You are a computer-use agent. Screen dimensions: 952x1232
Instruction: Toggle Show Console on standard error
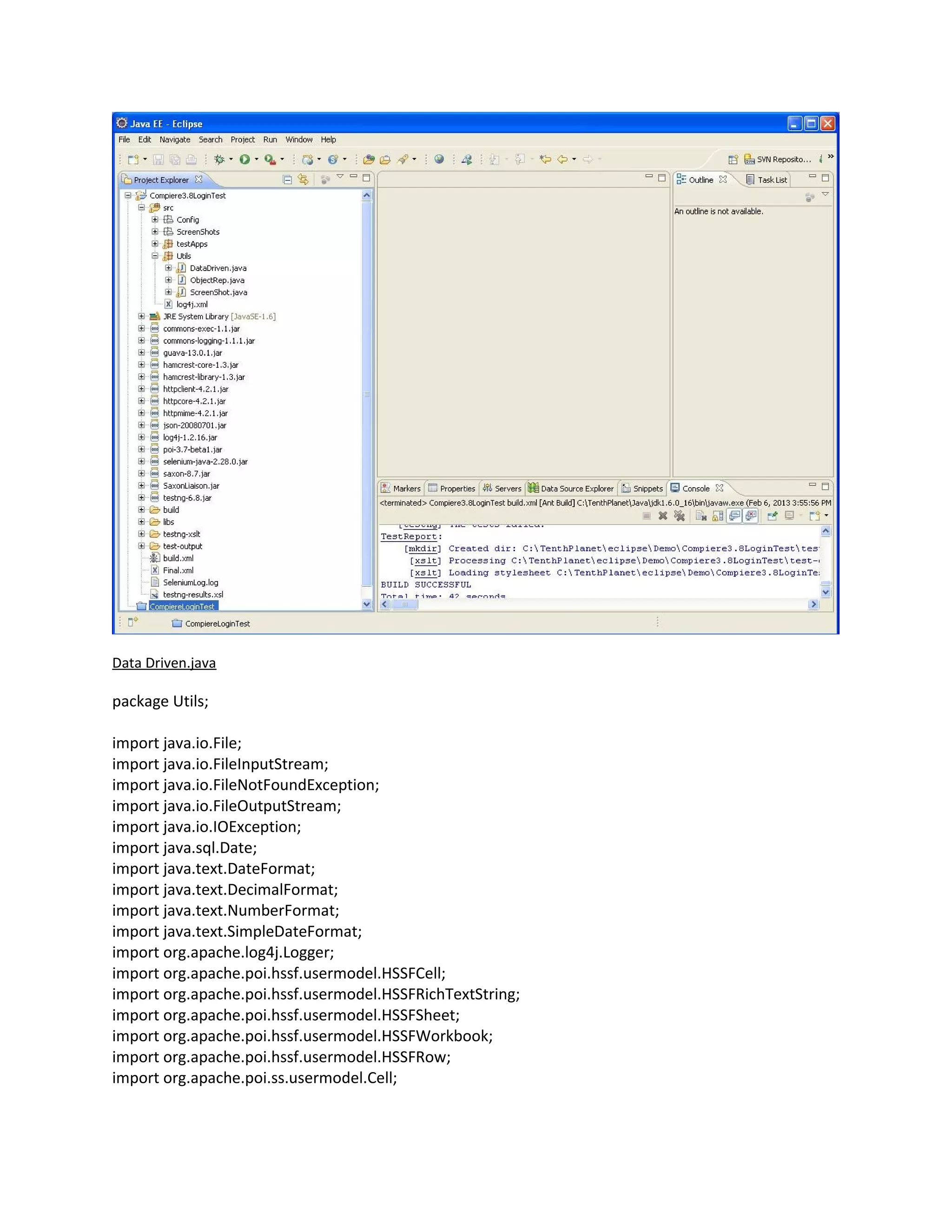tap(751, 516)
